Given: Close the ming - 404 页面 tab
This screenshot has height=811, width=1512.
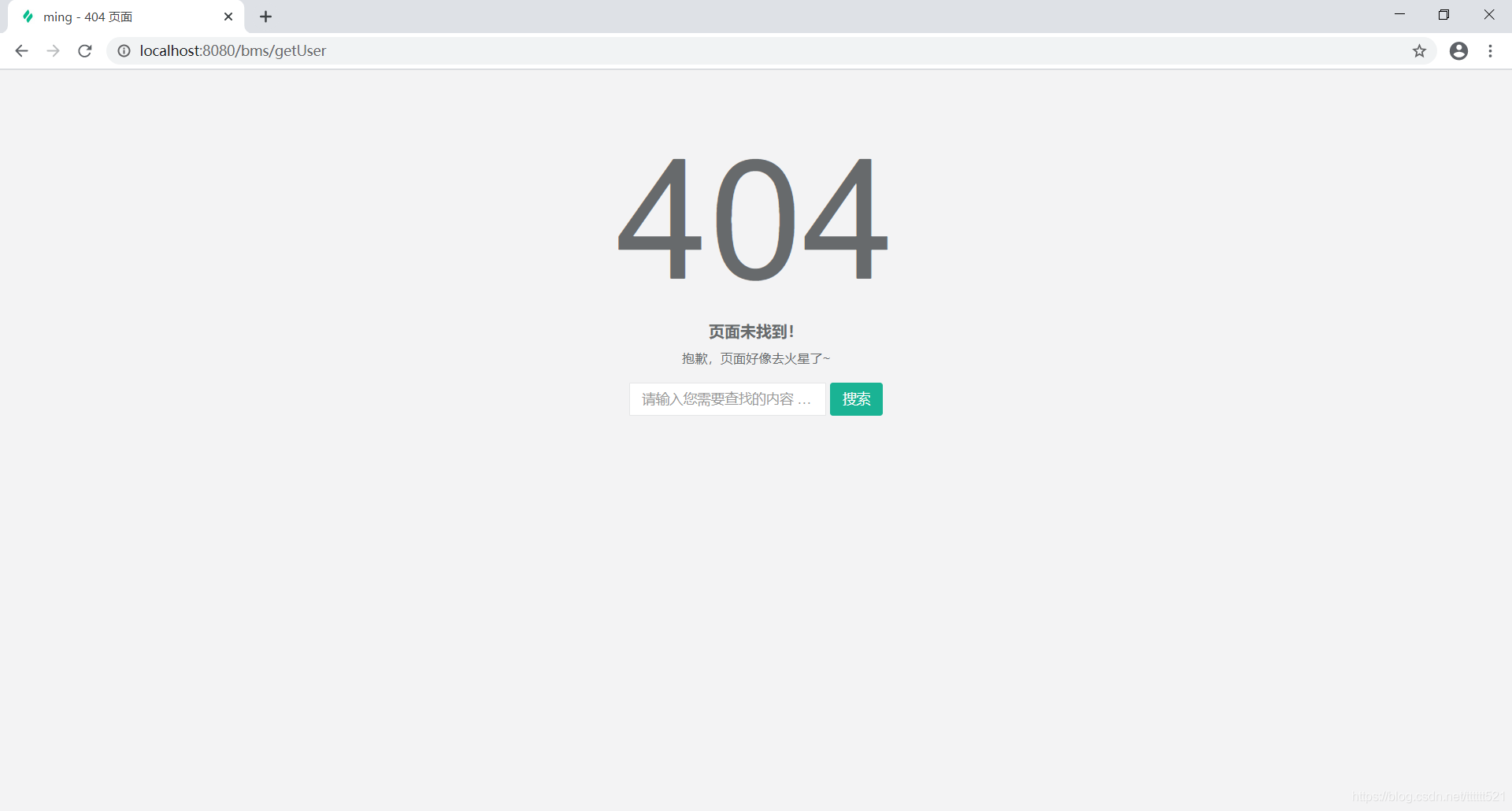Looking at the screenshot, I should (x=228, y=16).
